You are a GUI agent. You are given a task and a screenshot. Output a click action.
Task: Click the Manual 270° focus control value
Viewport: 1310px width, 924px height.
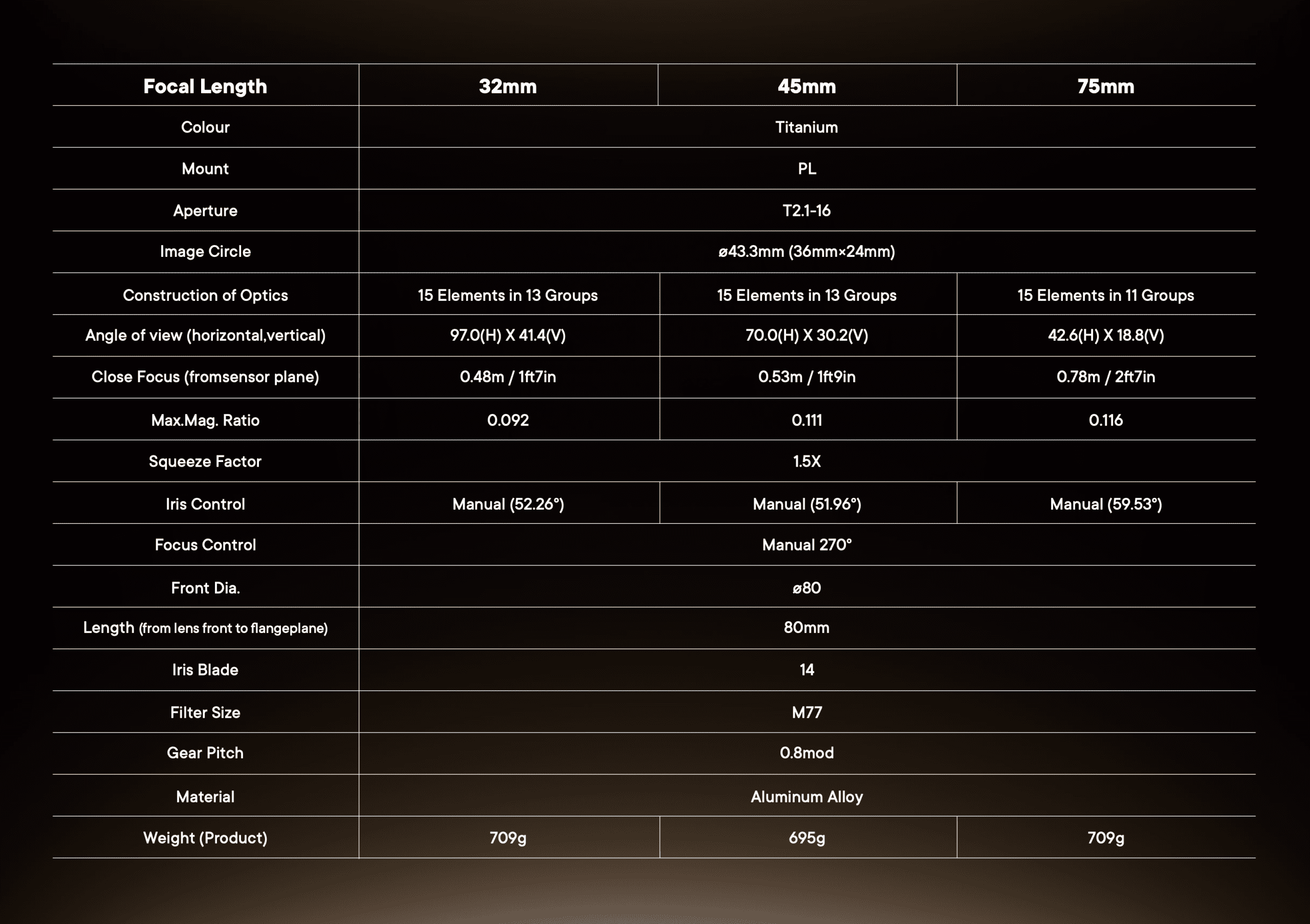[806, 545]
